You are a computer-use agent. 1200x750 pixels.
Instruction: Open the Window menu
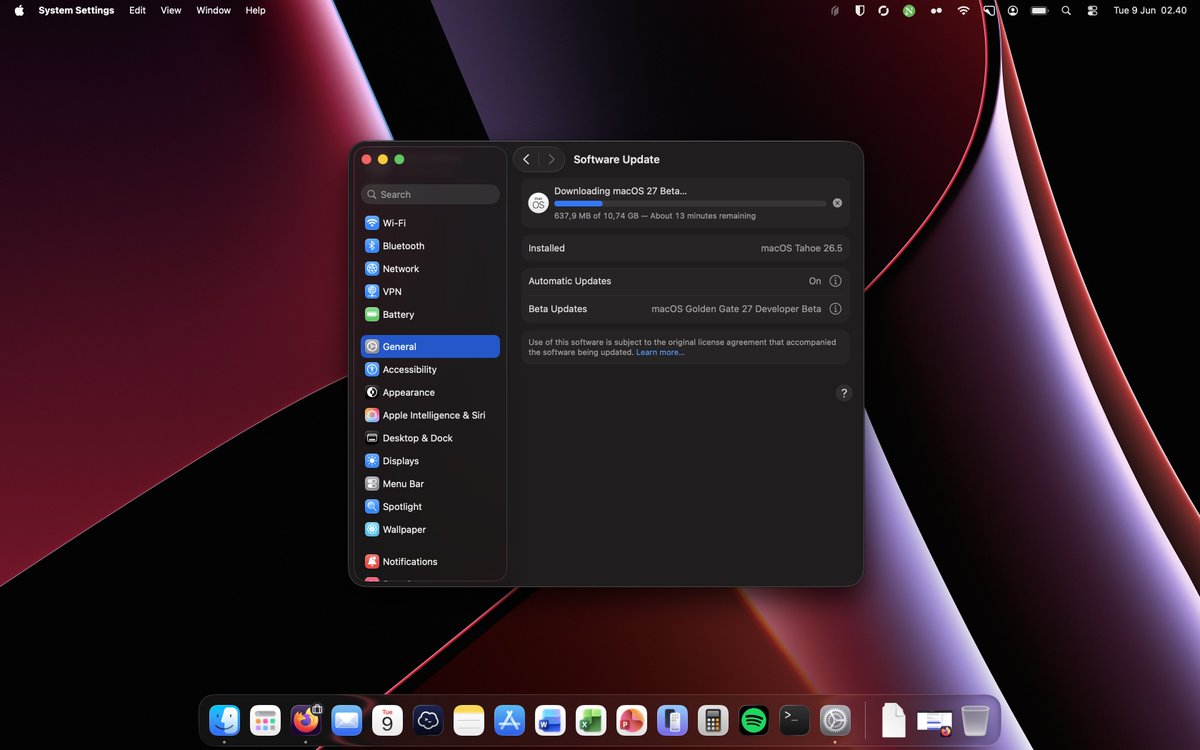coord(213,10)
